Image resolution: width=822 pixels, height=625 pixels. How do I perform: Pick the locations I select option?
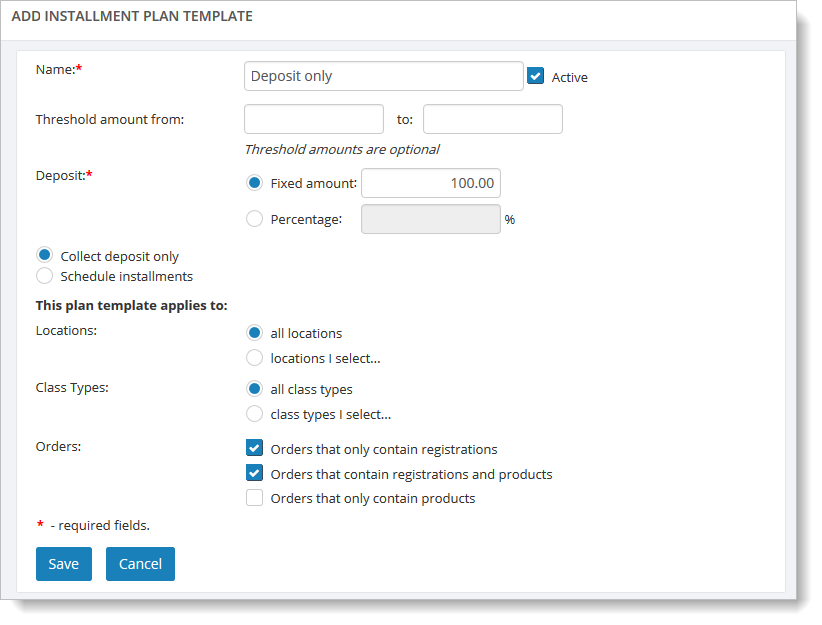[x=255, y=358]
